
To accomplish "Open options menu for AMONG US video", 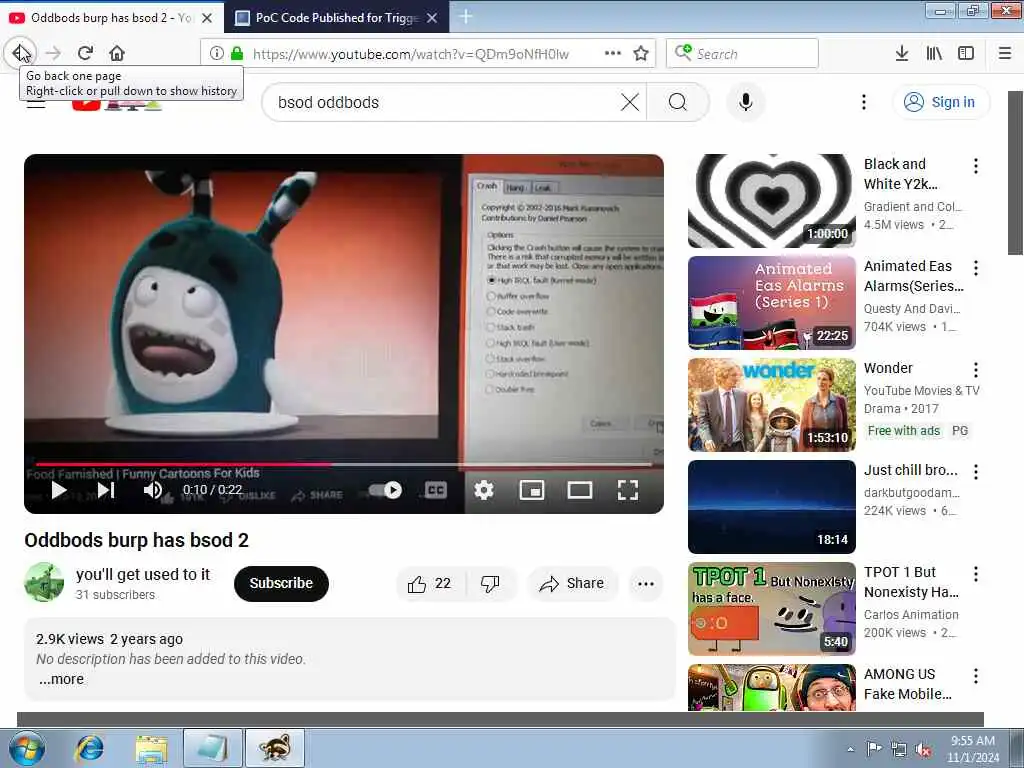I will tap(976, 675).
